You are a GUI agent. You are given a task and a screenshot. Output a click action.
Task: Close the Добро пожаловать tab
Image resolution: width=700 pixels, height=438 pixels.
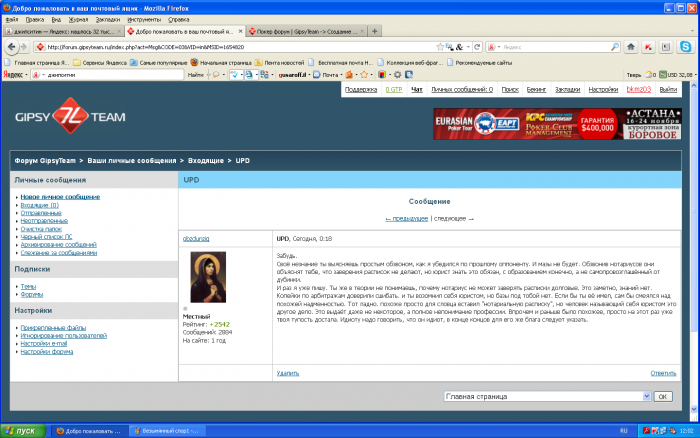click(240, 31)
